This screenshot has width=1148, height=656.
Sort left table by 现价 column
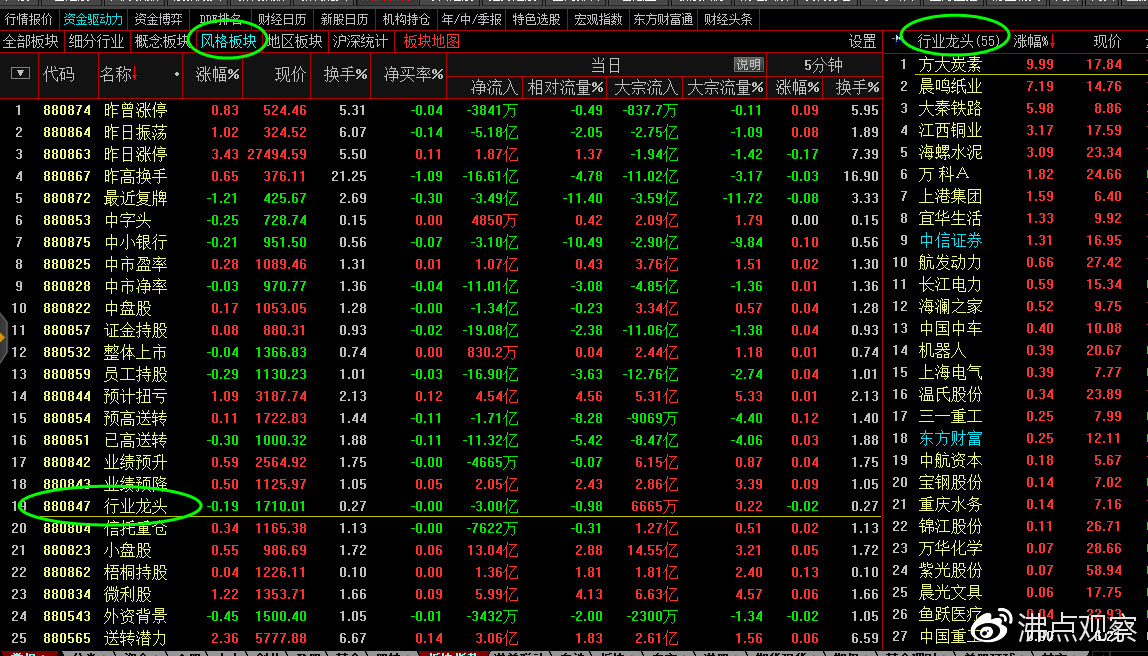pos(290,74)
